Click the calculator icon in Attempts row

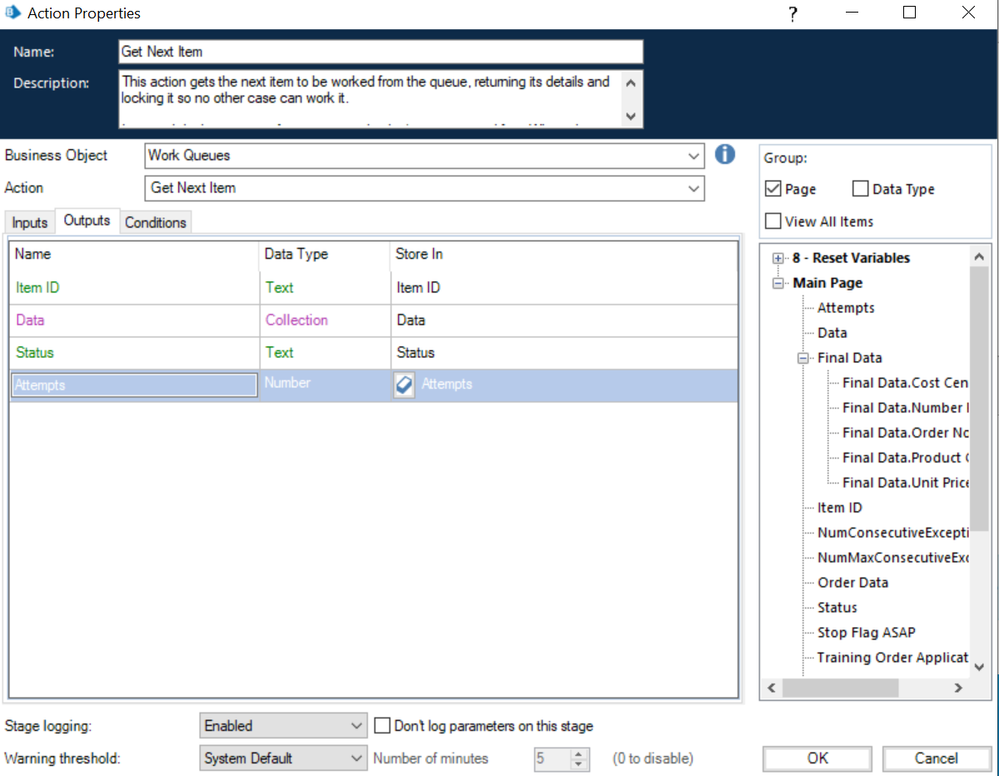point(404,385)
